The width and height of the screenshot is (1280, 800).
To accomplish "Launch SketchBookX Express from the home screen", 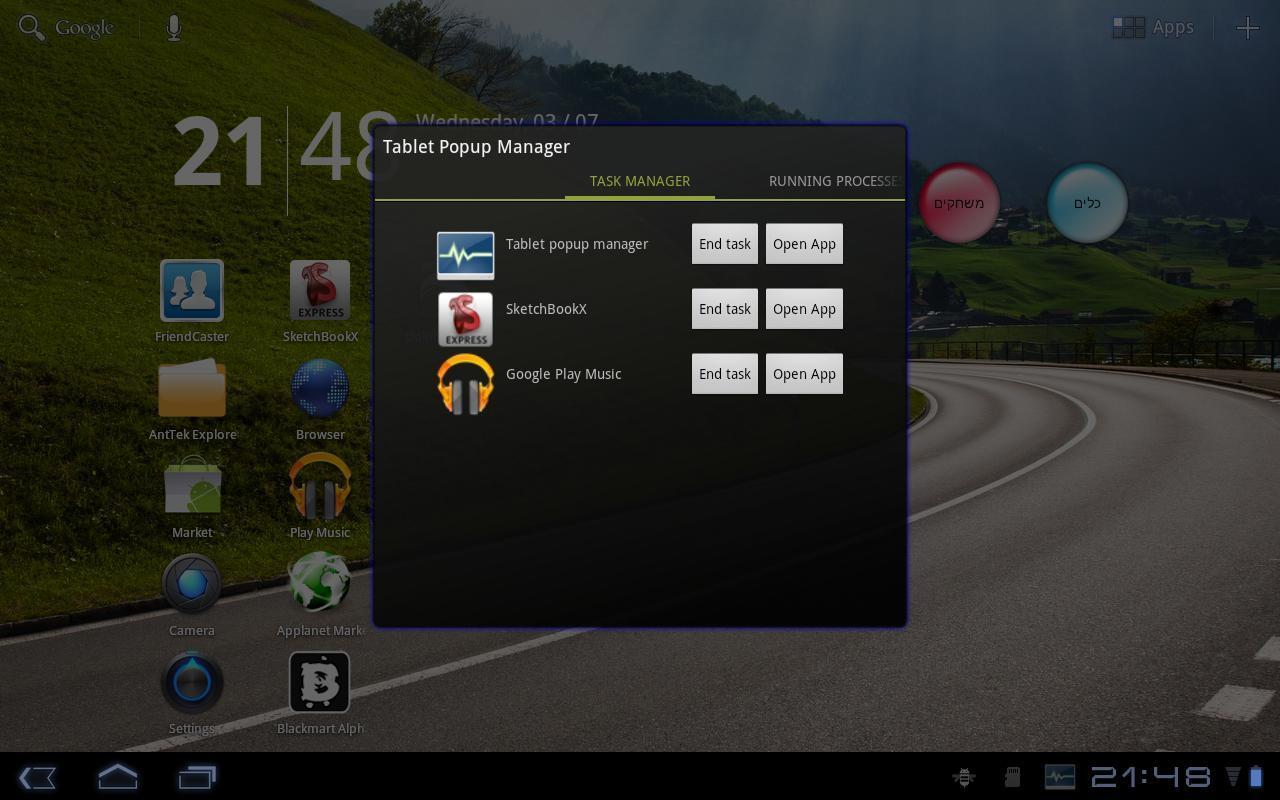I will [320, 290].
